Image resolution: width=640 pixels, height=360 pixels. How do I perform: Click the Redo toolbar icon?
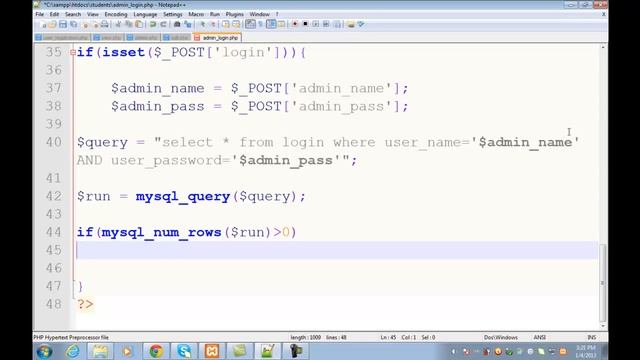click(x=163, y=24)
